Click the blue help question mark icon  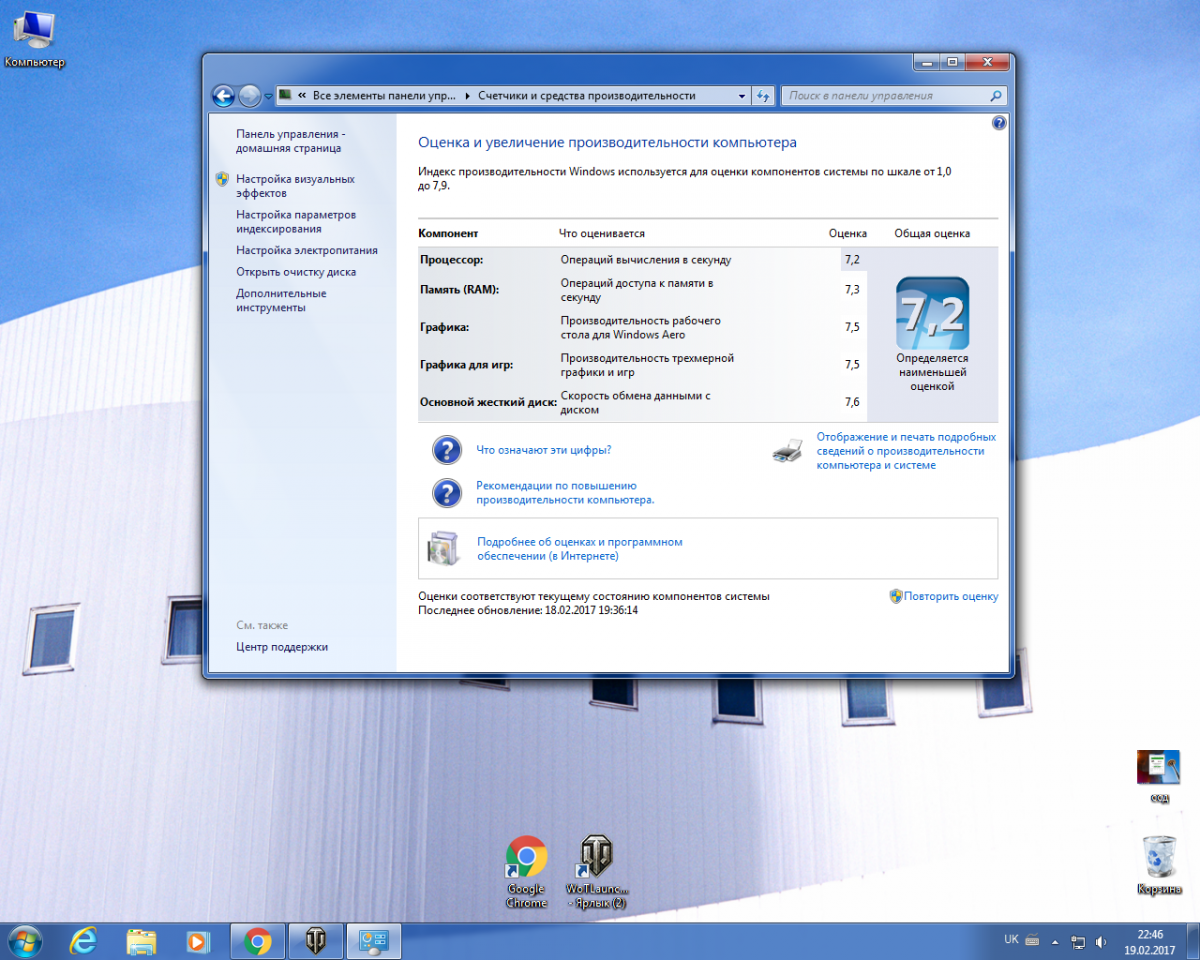point(998,122)
